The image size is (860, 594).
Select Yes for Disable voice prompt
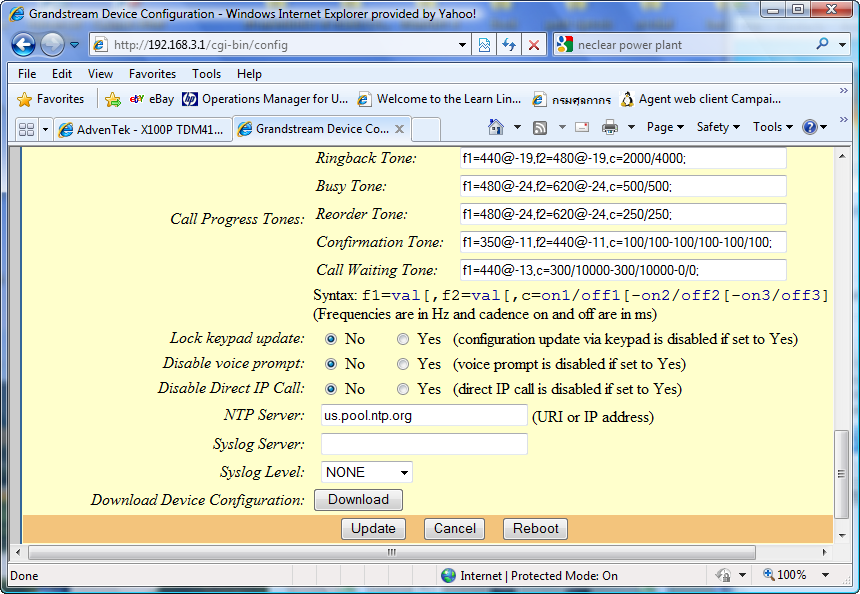coord(403,364)
